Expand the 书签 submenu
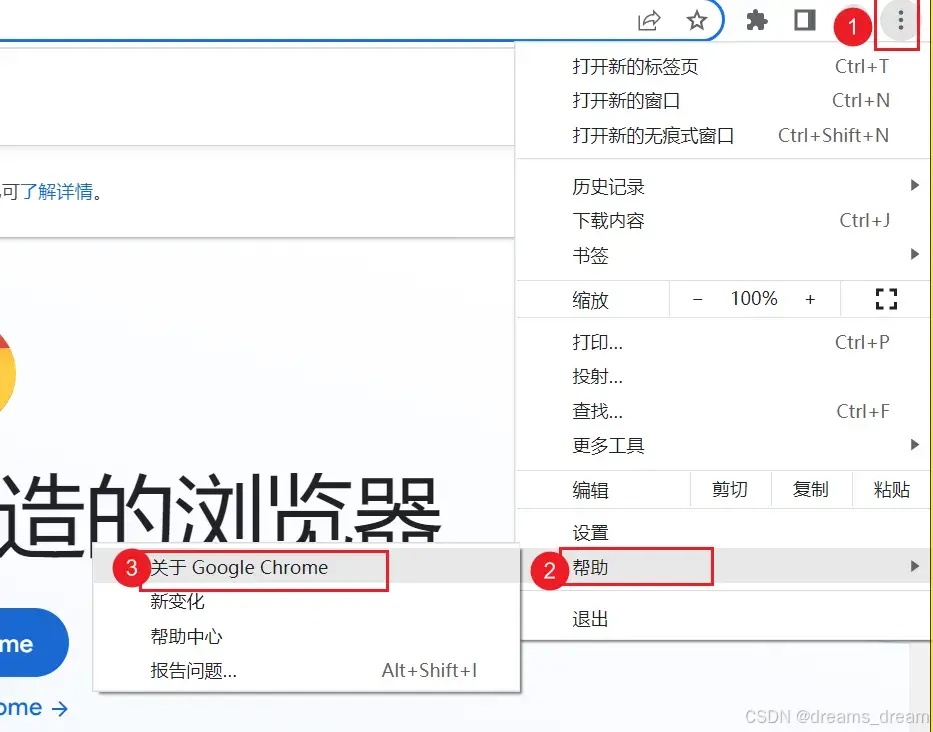Screen dimensions: 933x732 point(724,255)
